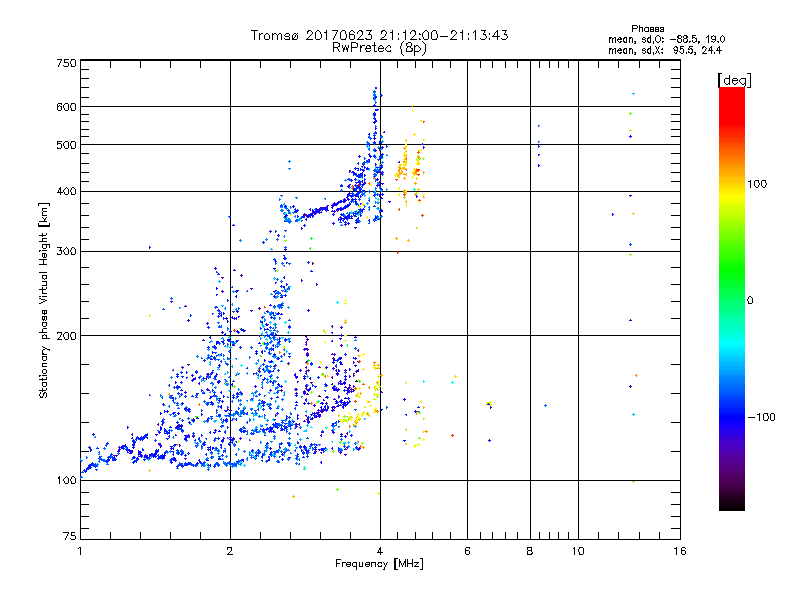This screenshot has width=800, height=600.
Task: Click the x-axis tick label '10'
Action: click(x=578, y=551)
